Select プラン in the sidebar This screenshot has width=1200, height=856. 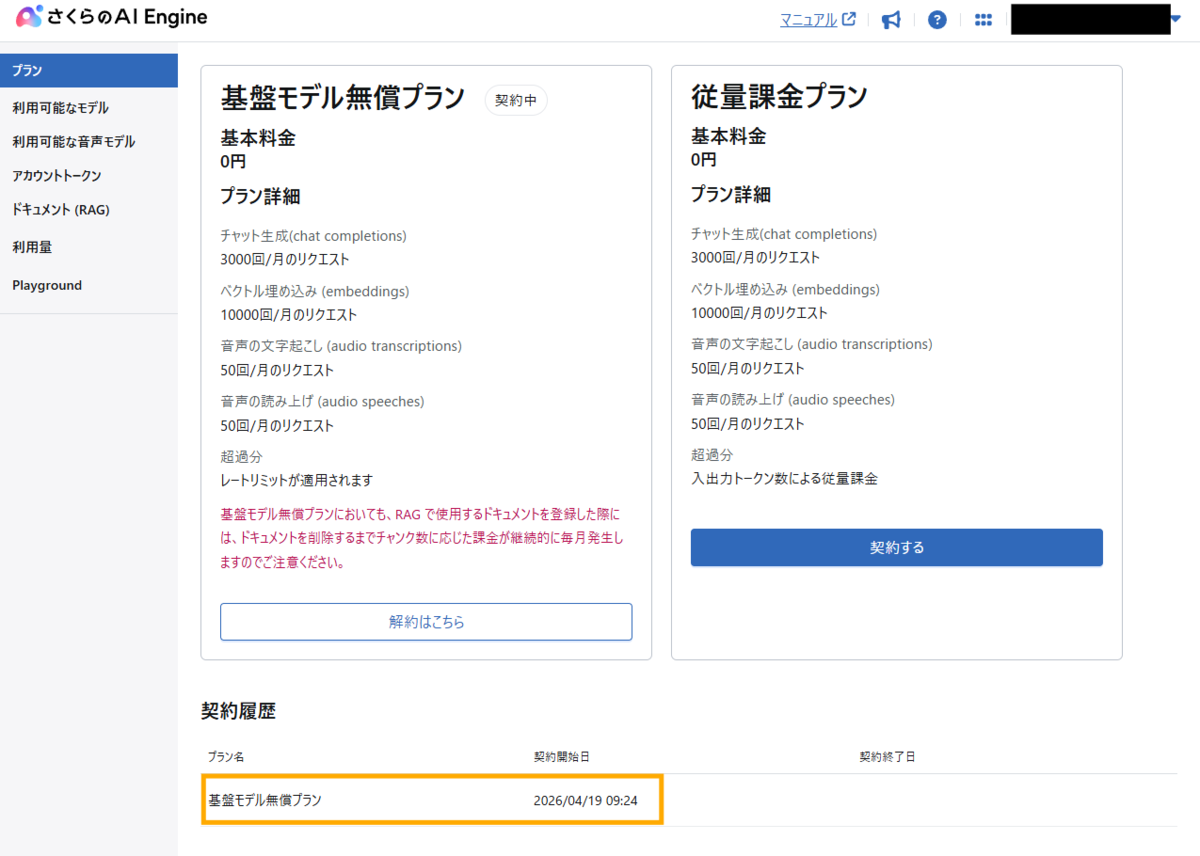point(89,70)
